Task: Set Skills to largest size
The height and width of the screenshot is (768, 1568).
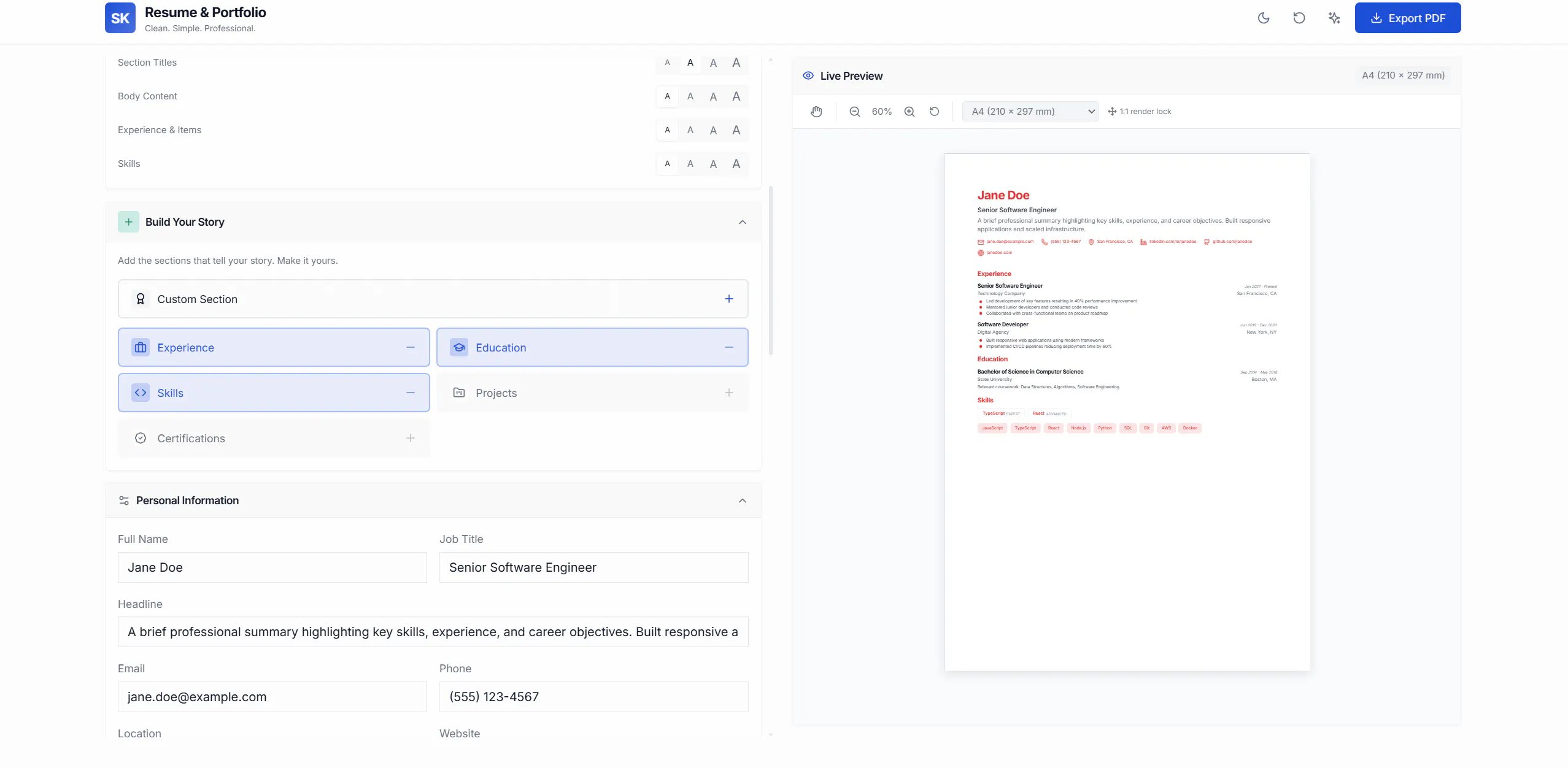Action: [736, 164]
